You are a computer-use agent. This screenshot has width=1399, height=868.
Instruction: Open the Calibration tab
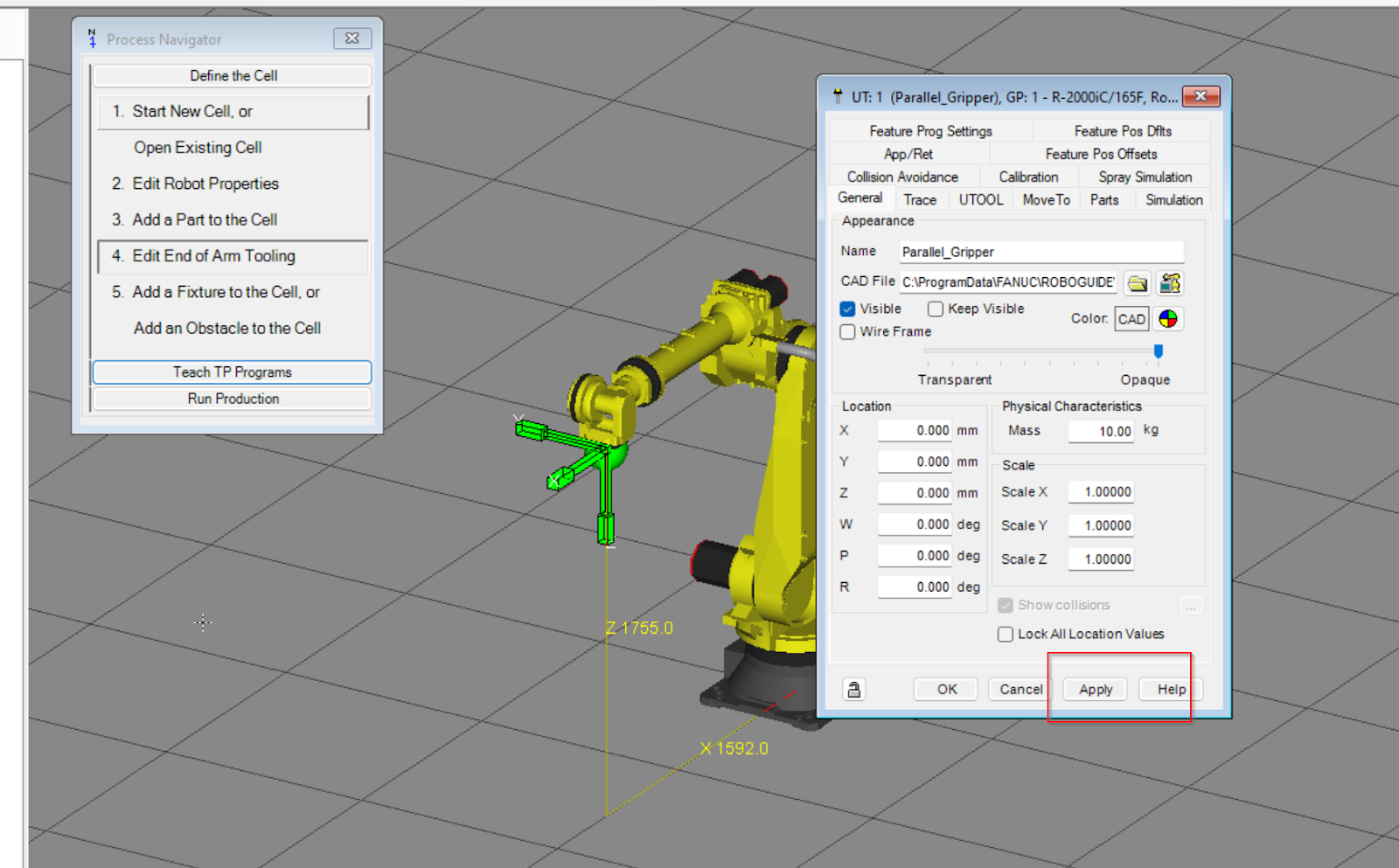point(1028,177)
